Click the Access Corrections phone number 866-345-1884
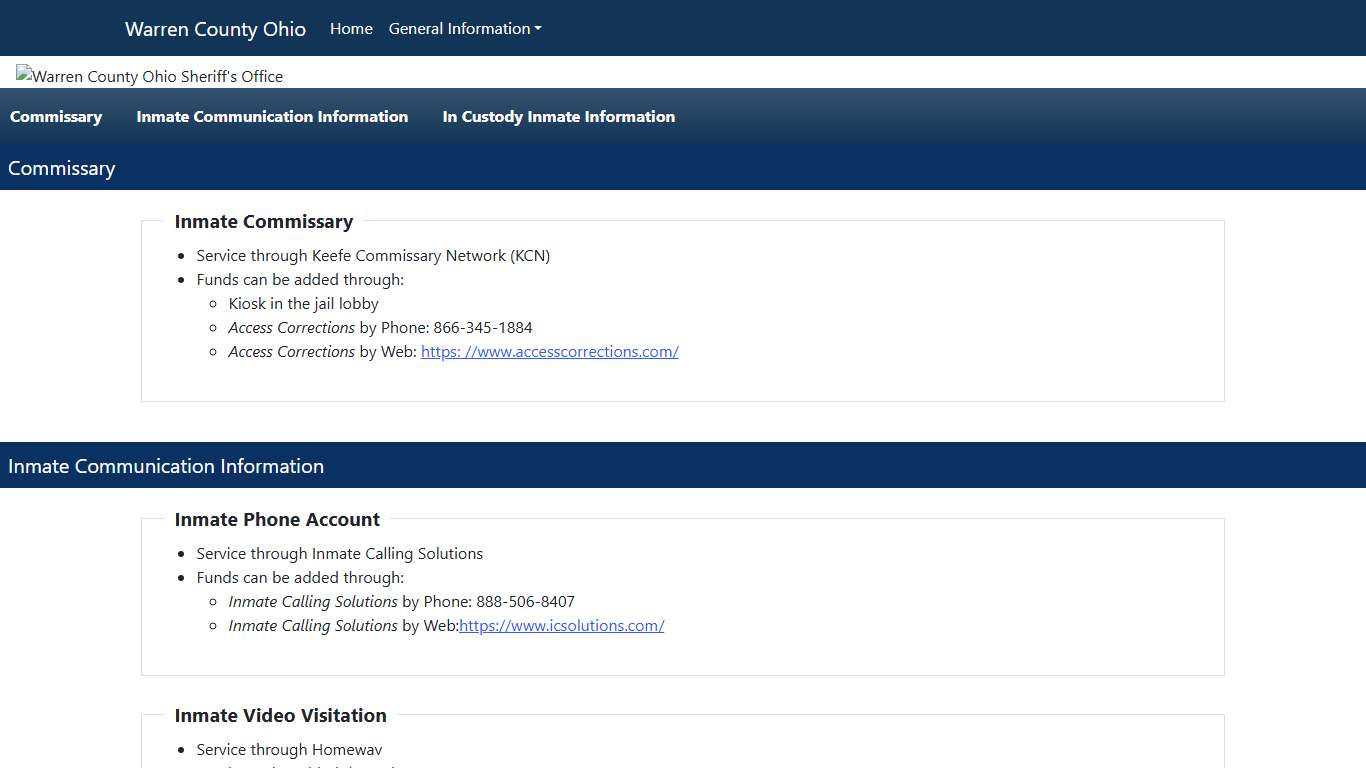 (482, 328)
